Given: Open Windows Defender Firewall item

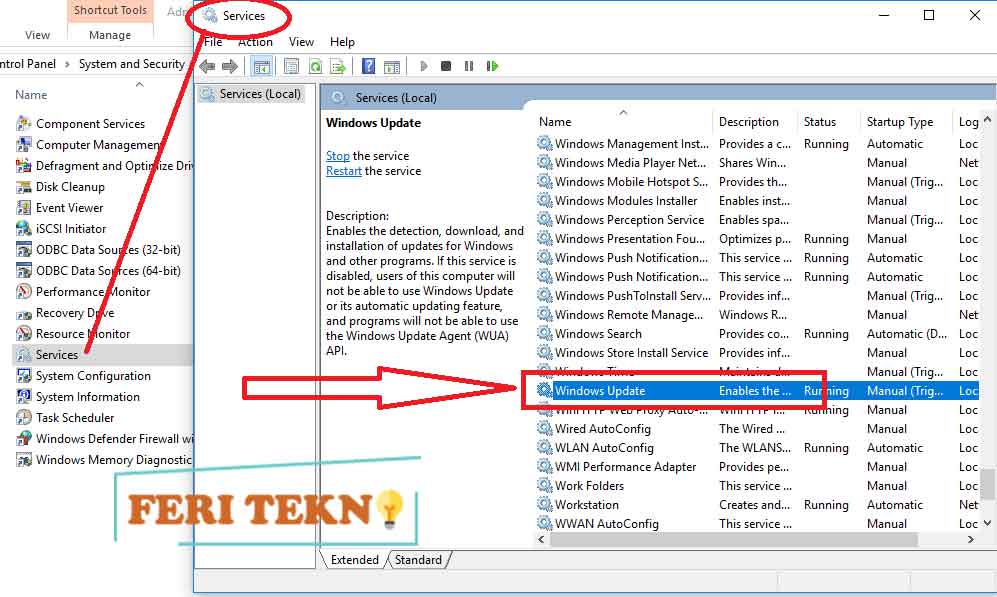Looking at the screenshot, I should pyautogui.click(x=104, y=439).
